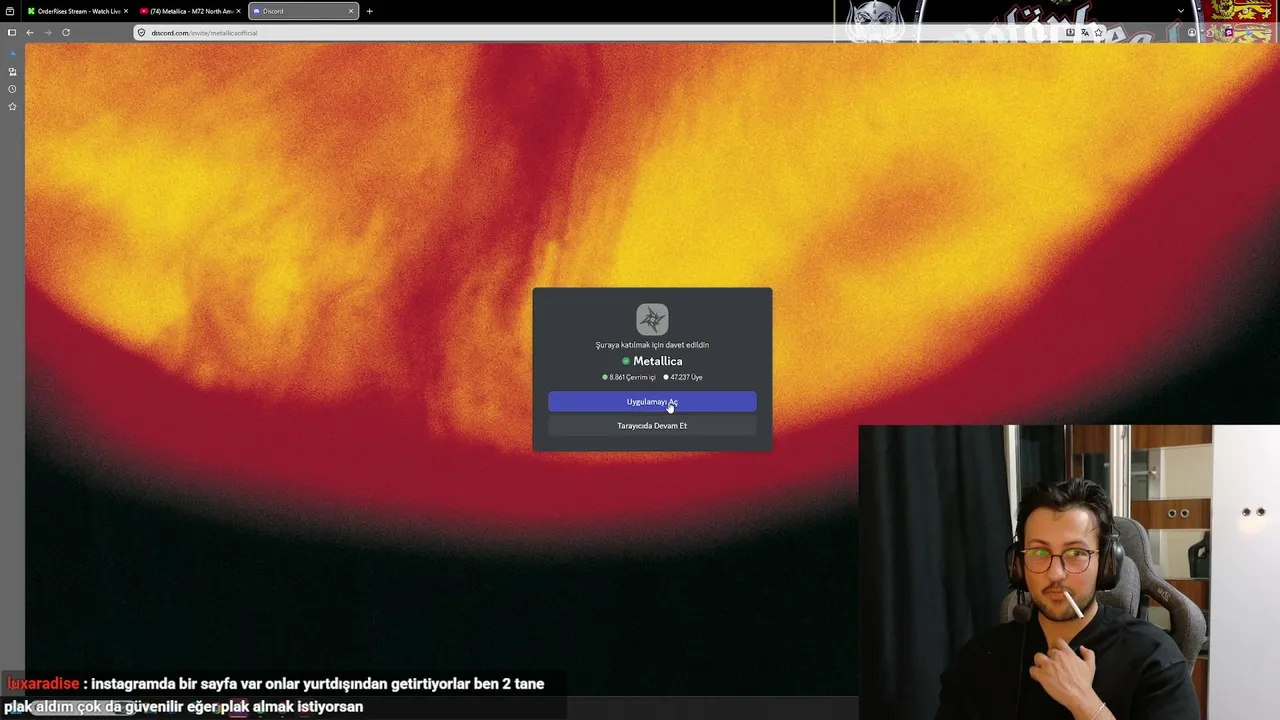Click the webcam overlay of the streamer

[x=1069, y=572]
